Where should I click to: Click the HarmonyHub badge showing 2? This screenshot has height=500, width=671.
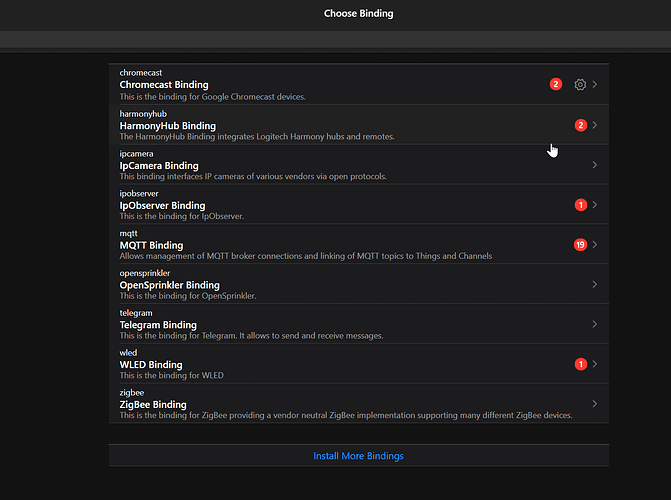[580, 125]
